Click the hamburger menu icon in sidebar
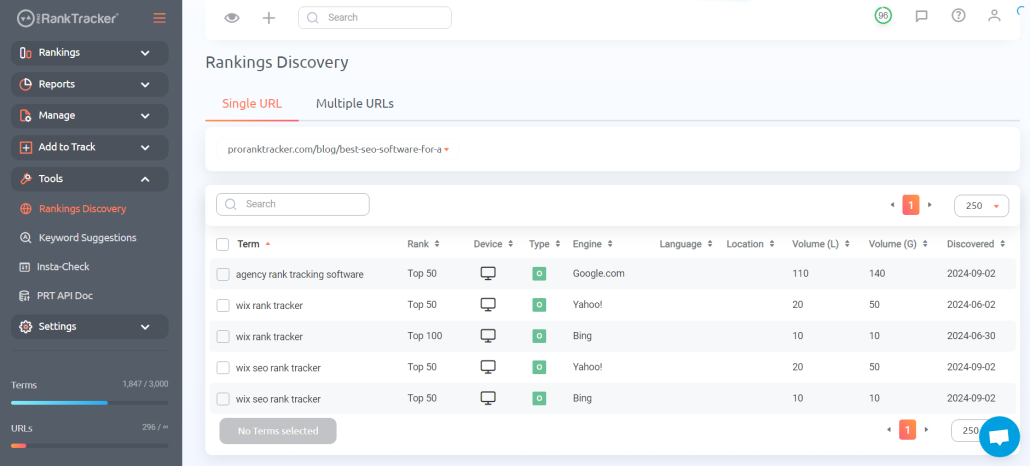1030x466 pixels. point(160,18)
